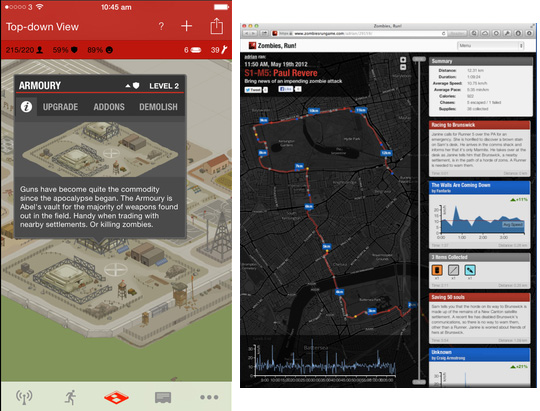Screen dimensions: 540x411
Task: Click the cloud extension toolbar icon
Action: pos(485,33)
